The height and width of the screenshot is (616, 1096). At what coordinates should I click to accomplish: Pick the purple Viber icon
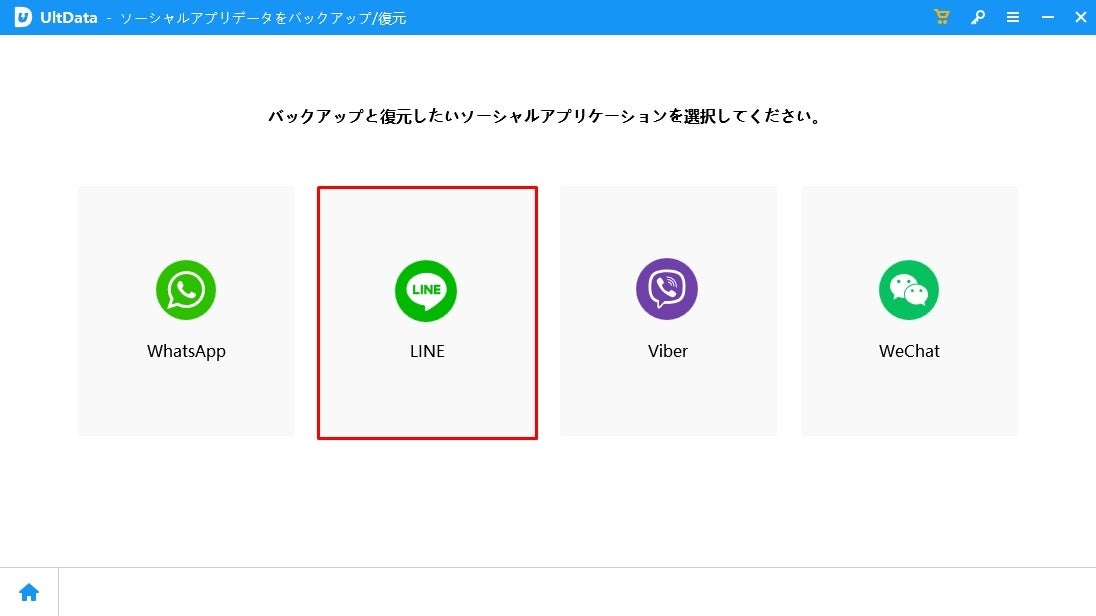tap(667, 289)
